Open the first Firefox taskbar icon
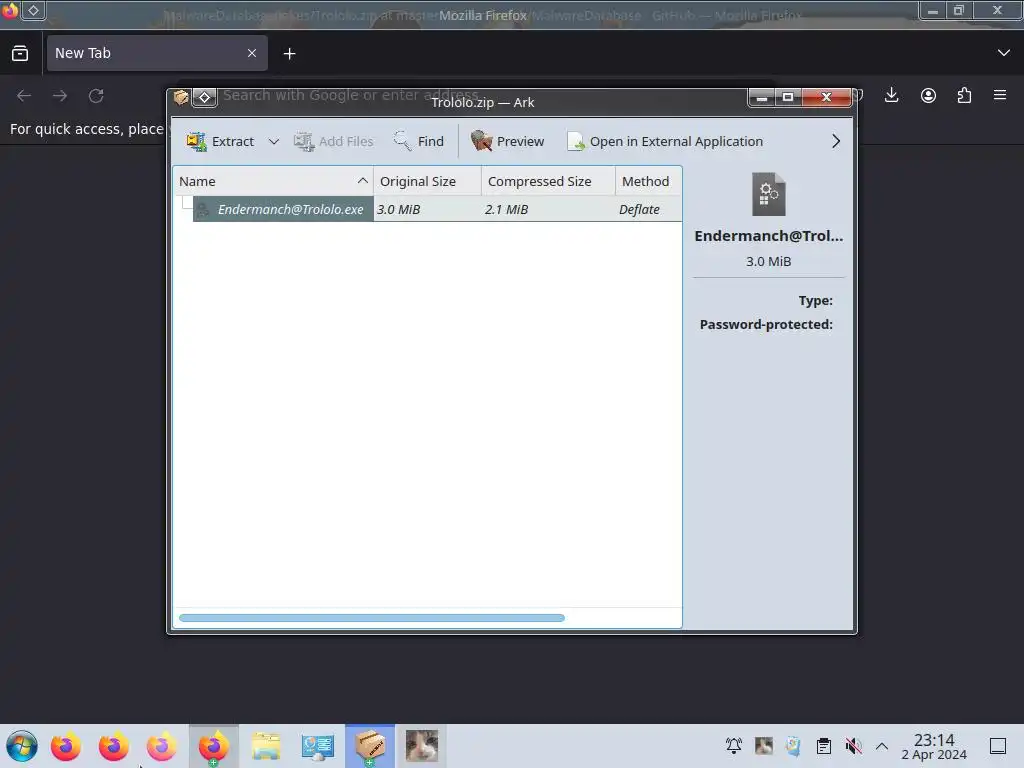 [66, 746]
